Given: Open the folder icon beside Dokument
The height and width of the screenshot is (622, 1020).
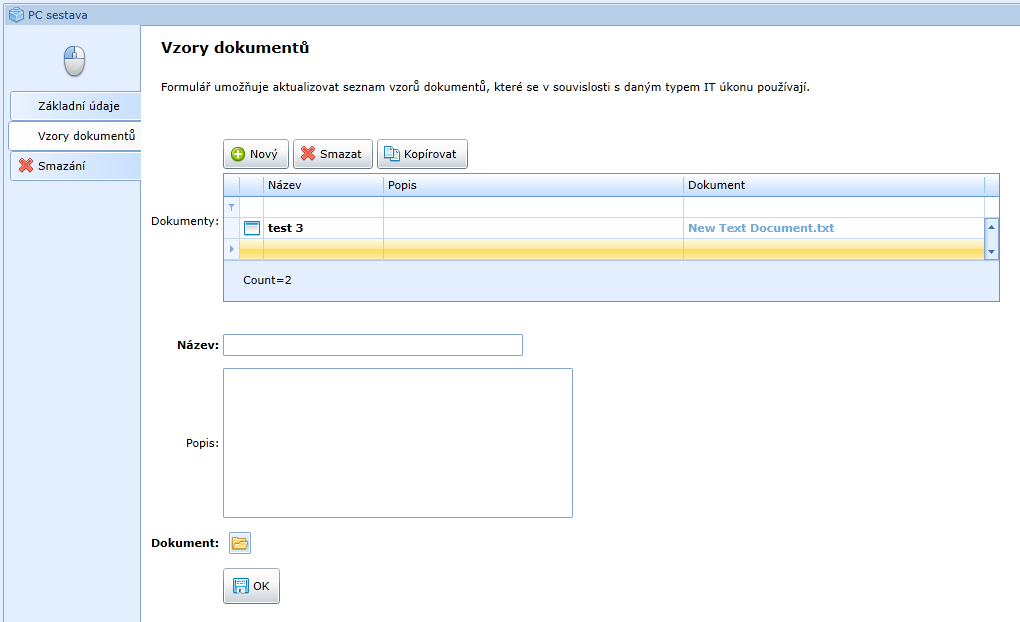Looking at the screenshot, I should coord(239,543).
